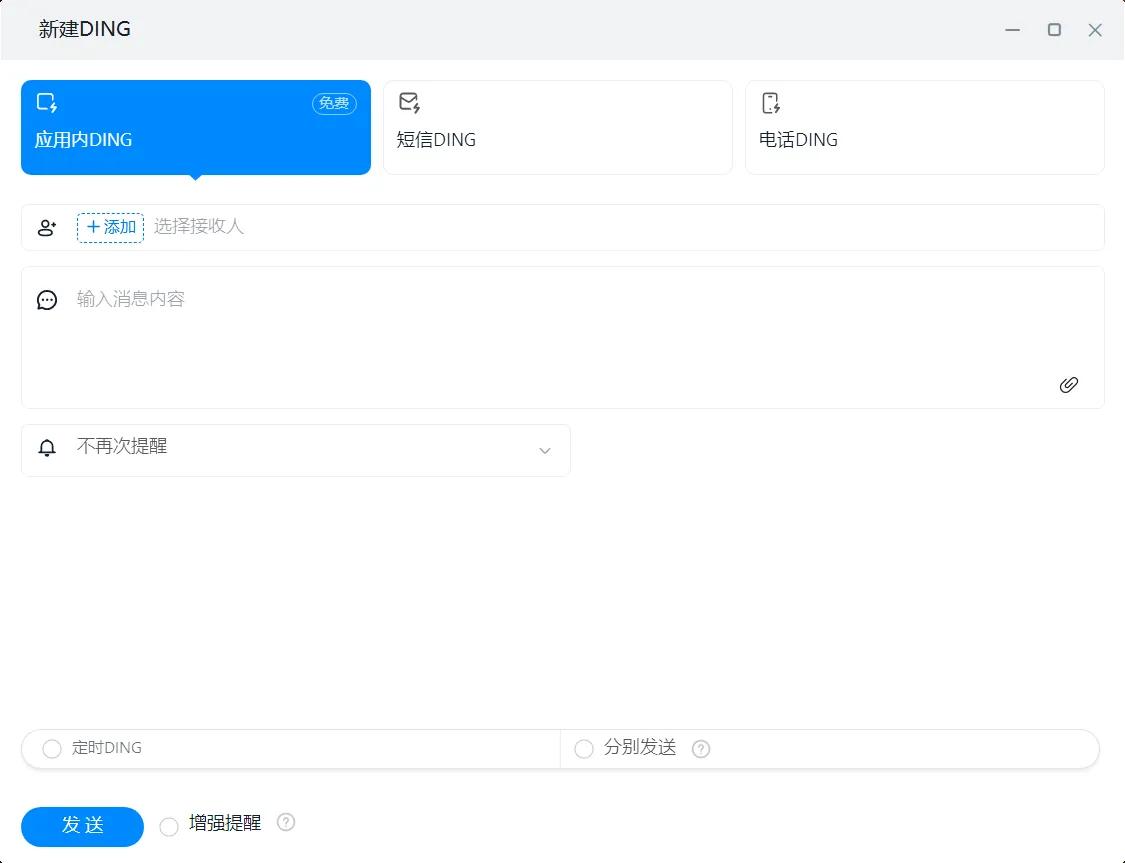Viewport: 1125px width, 863px height.
Task: Open the 不再次提醒 reminder dropdown
Action: point(296,450)
